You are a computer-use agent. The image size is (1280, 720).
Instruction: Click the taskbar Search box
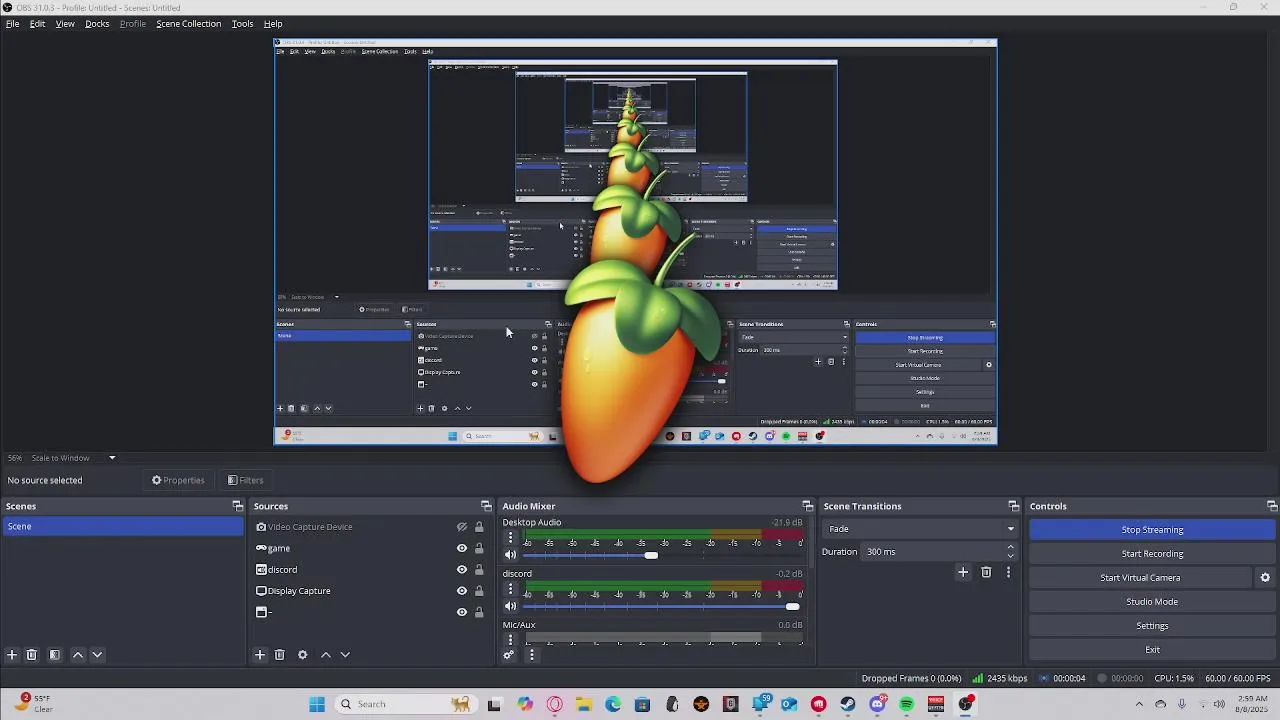tap(405, 704)
